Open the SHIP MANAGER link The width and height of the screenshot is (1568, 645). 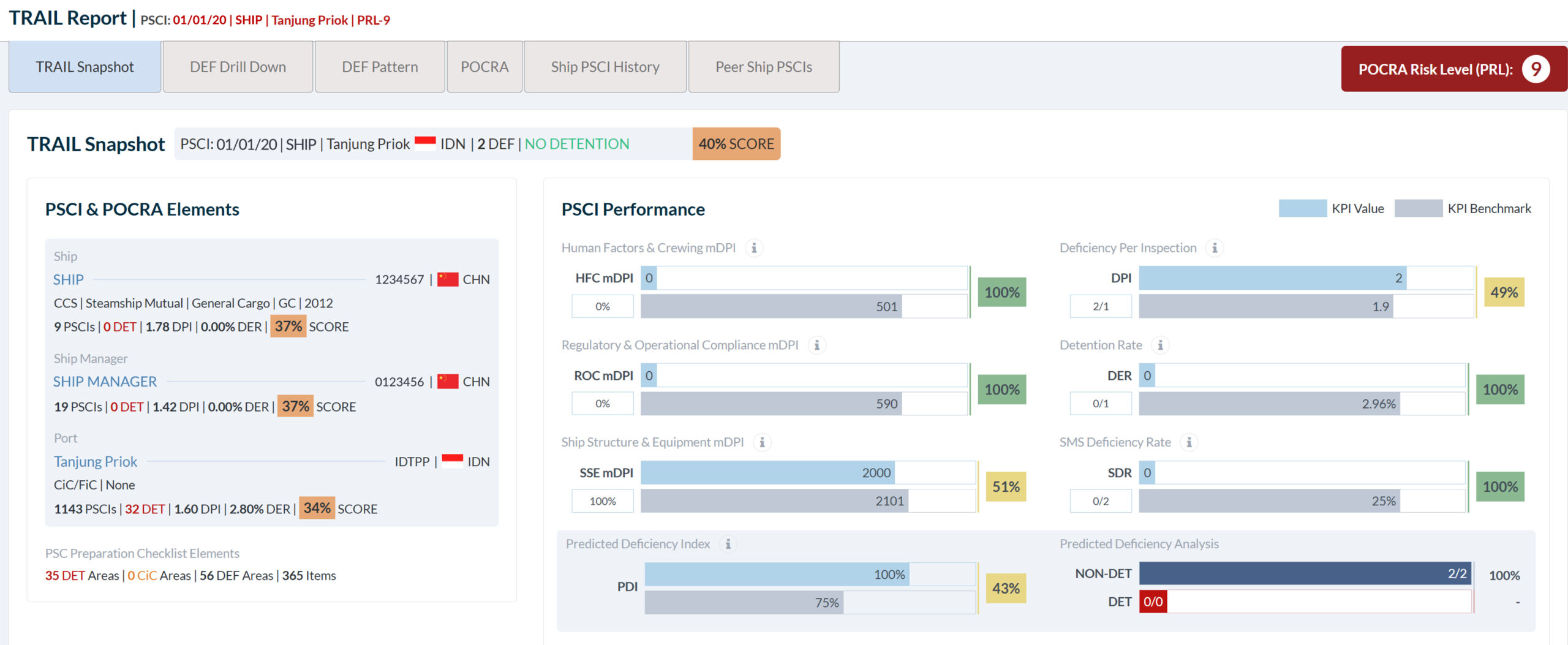click(105, 382)
